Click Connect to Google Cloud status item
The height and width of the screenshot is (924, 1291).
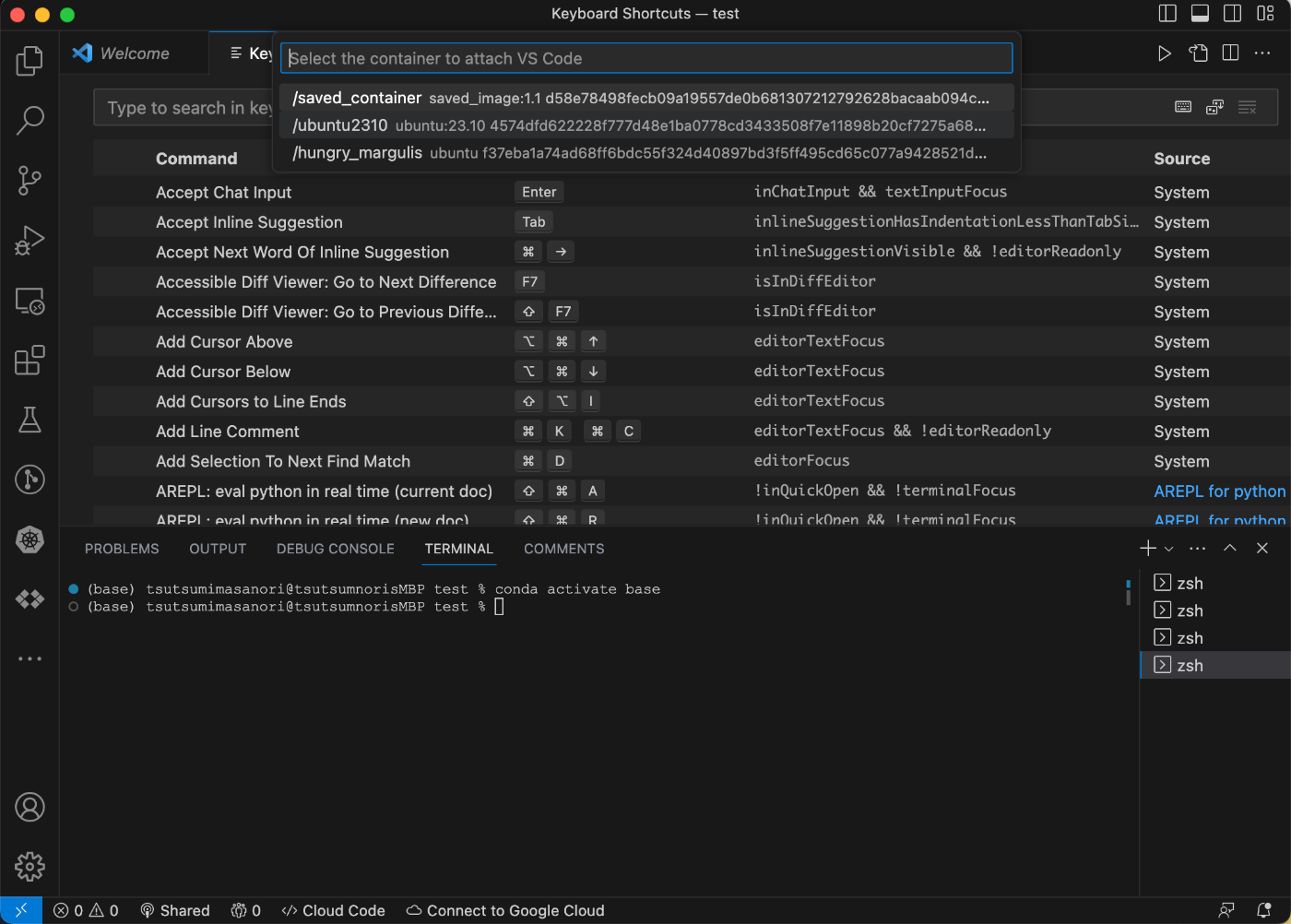tap(505, 910)
